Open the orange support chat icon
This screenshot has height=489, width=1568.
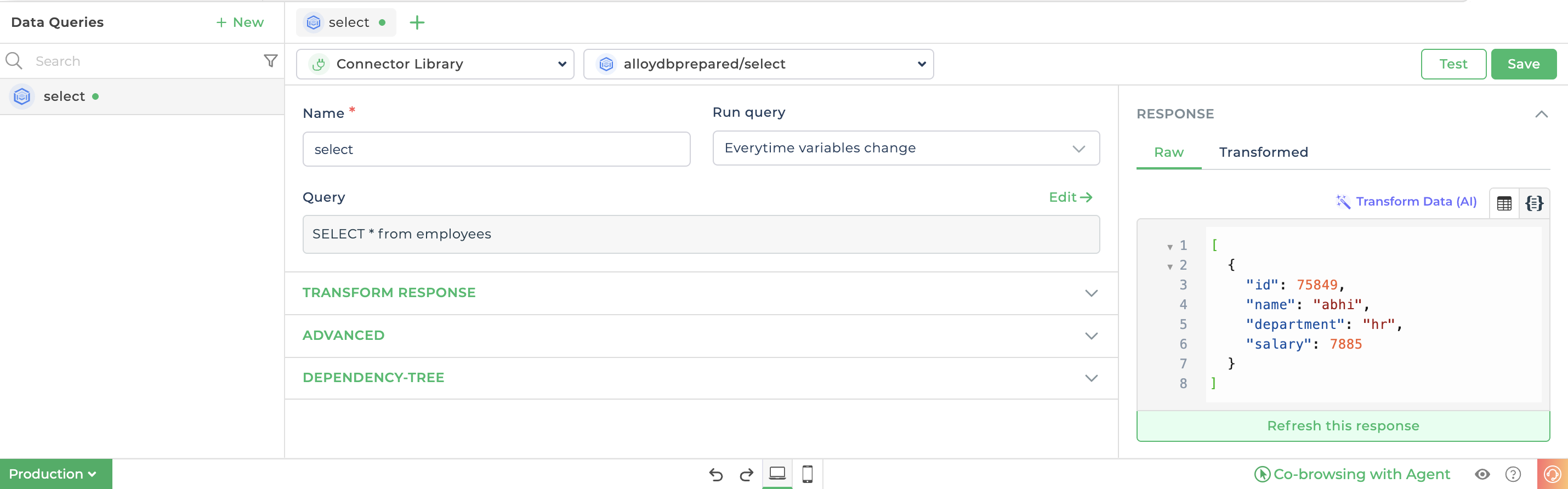coord(1552,474)
